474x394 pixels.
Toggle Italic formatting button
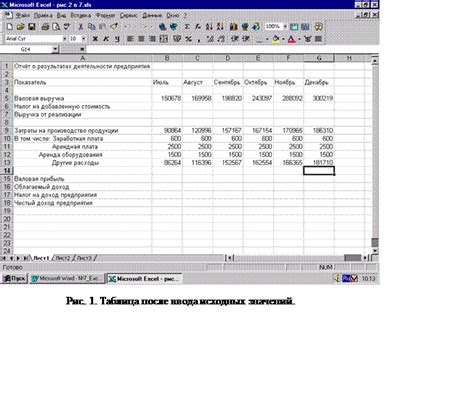point(106,39)
